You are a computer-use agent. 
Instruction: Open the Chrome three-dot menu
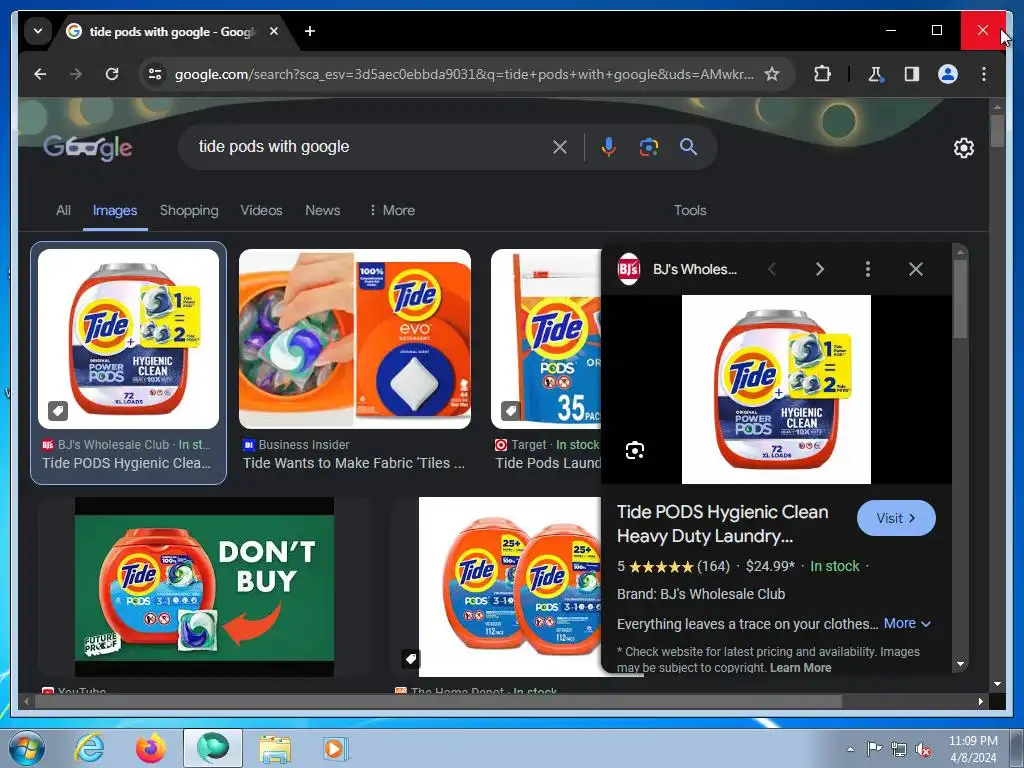click(x=984, y=74)
